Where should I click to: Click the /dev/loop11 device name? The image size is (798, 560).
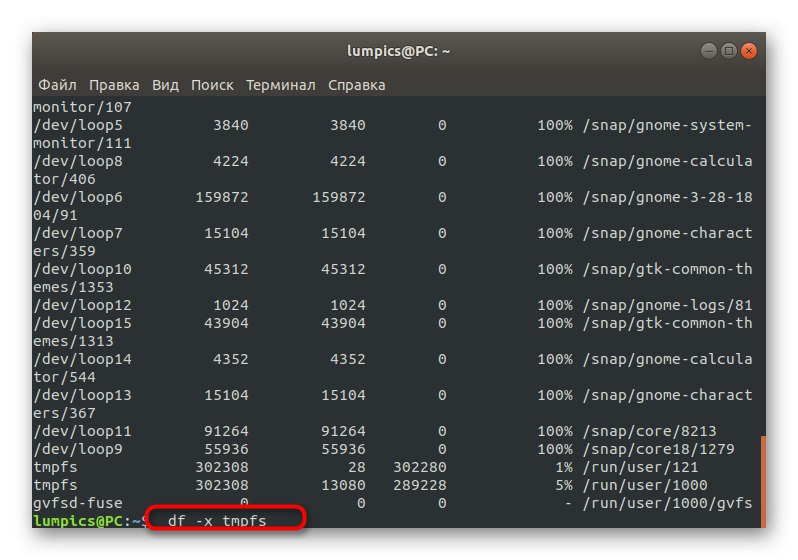[x=82, y=431]
